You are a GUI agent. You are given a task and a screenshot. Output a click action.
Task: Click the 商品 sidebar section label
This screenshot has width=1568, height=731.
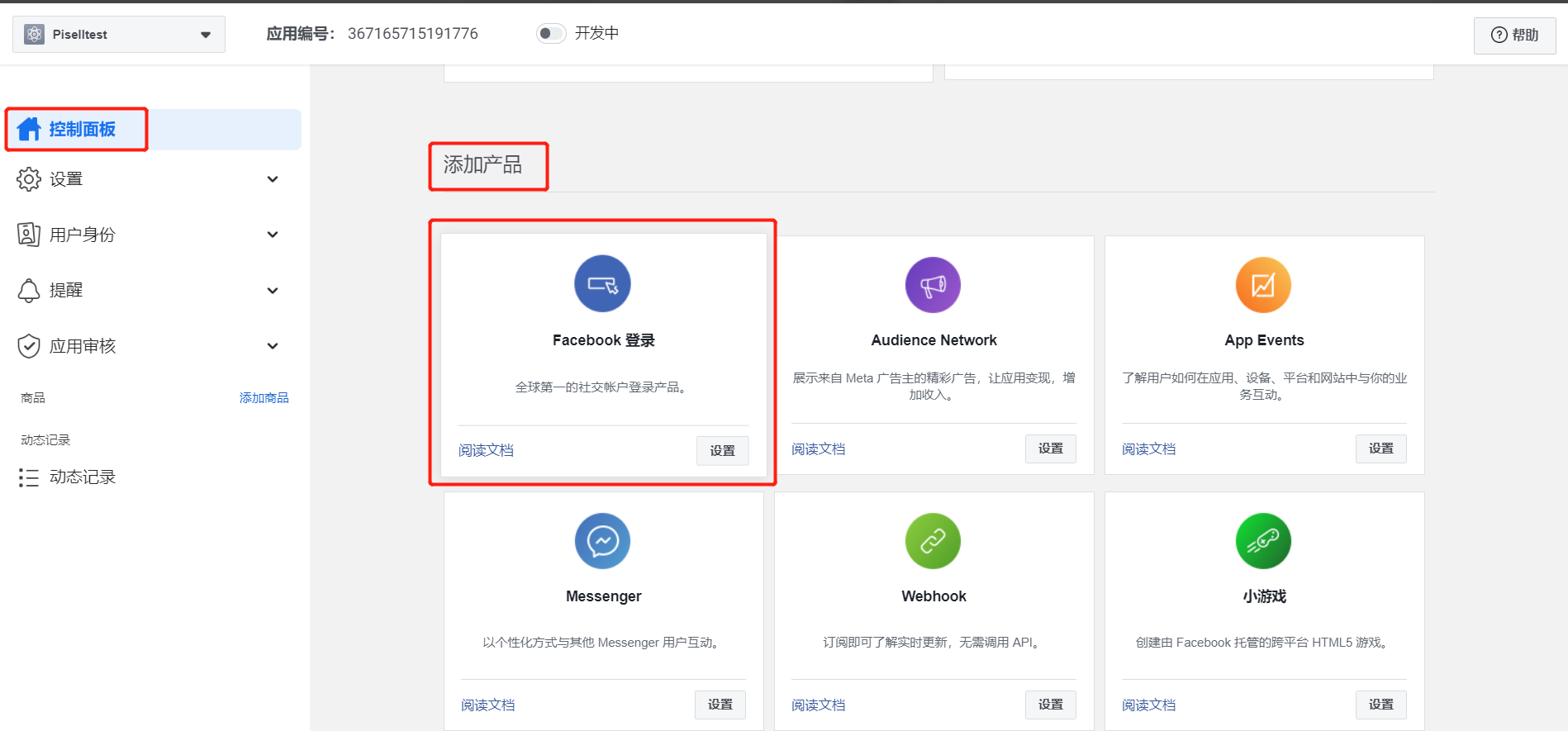coord(33,398)
